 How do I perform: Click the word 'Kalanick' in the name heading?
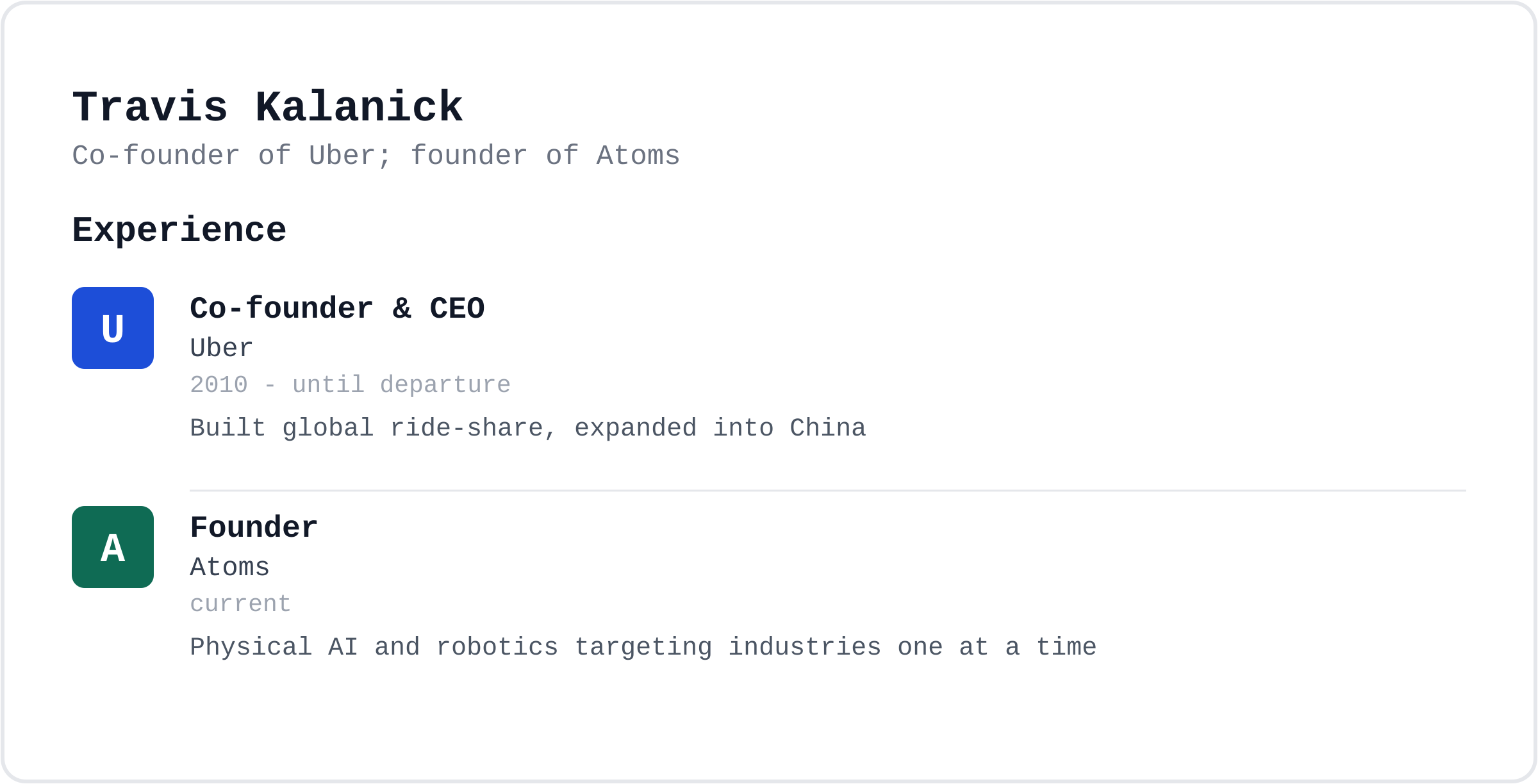pyautogui.click(x=359, y=107)
